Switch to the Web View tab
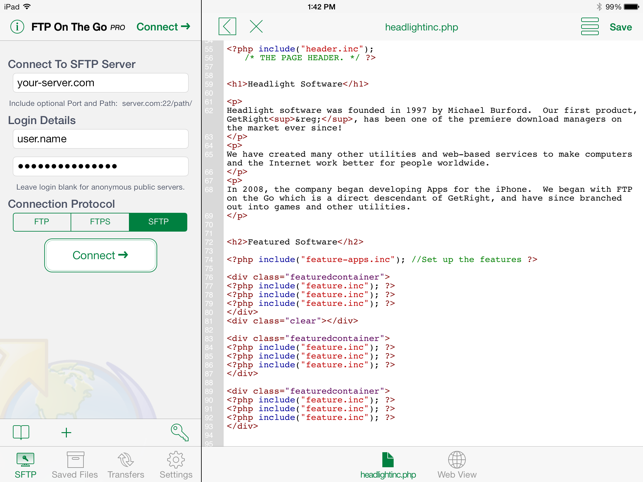Viewport: 643px width, 482px height. click(x=457, y=466)
